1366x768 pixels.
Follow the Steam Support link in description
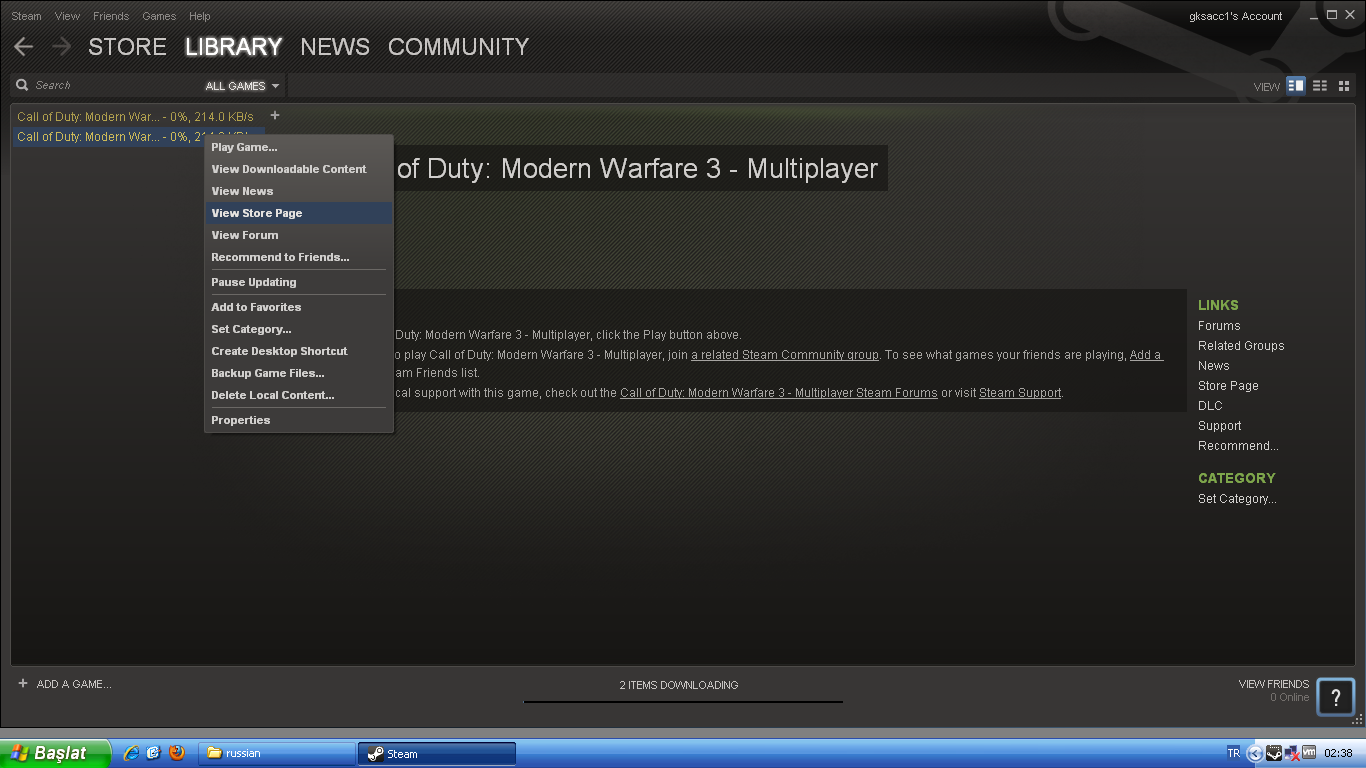pos(1020,393)
